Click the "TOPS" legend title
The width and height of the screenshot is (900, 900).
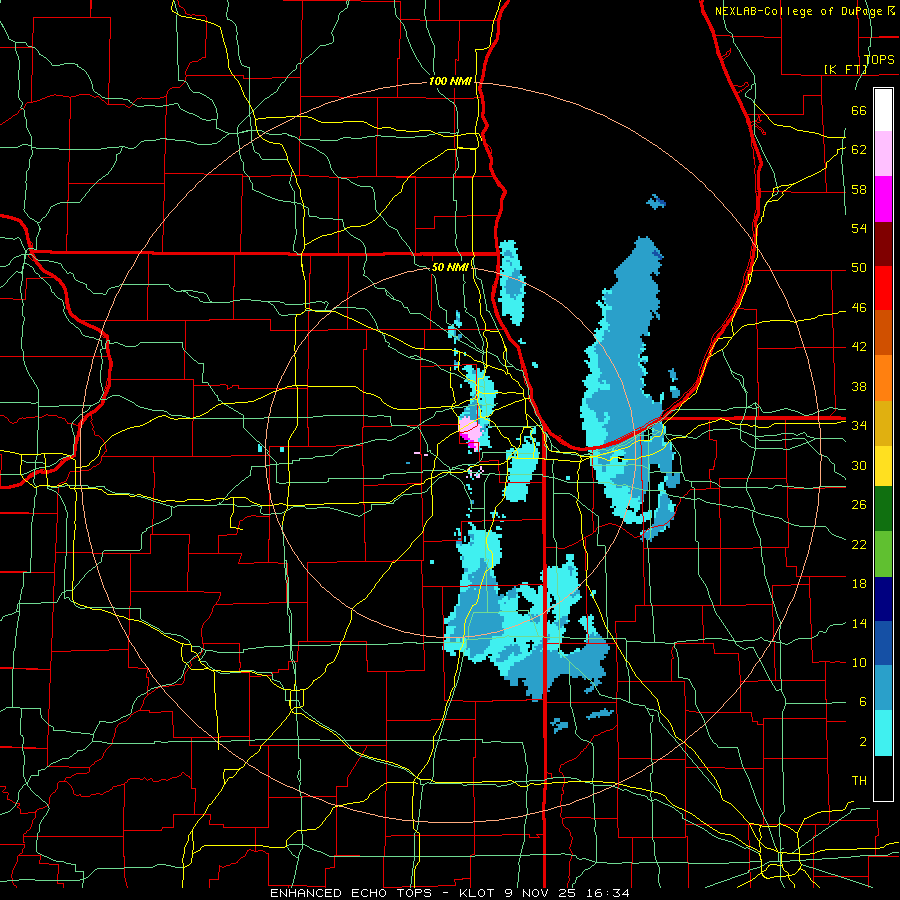[879, 59]
